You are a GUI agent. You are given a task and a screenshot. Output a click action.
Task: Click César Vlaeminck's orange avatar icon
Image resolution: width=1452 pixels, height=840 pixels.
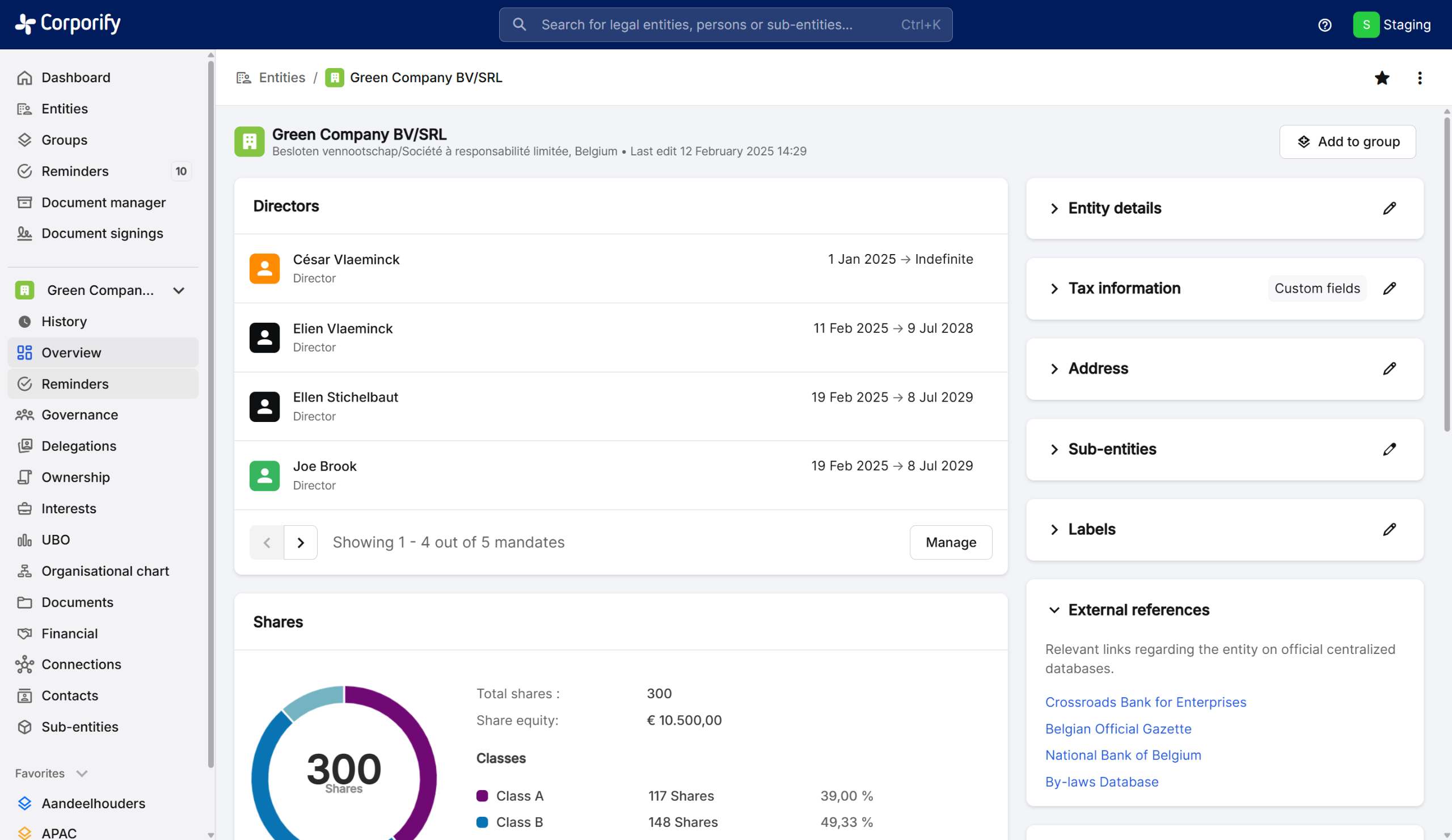pyautogui.click(x=264, y=268)
